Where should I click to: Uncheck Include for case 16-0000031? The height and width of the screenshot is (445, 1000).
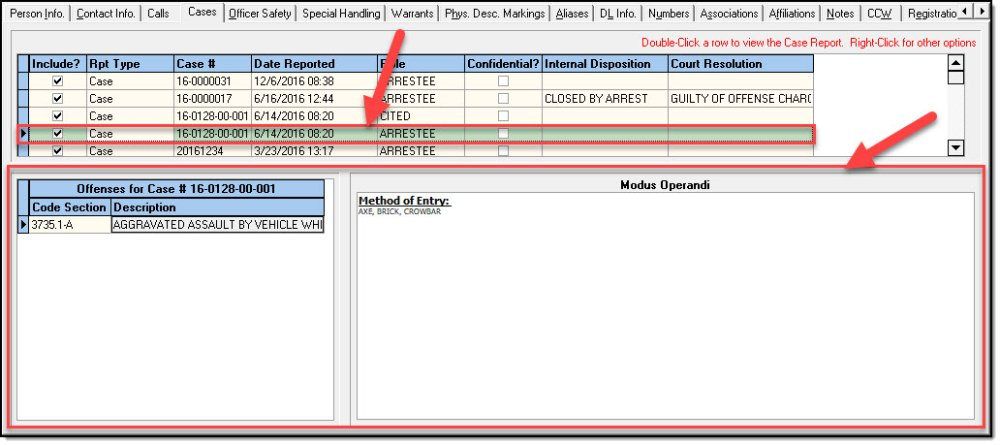57,81
